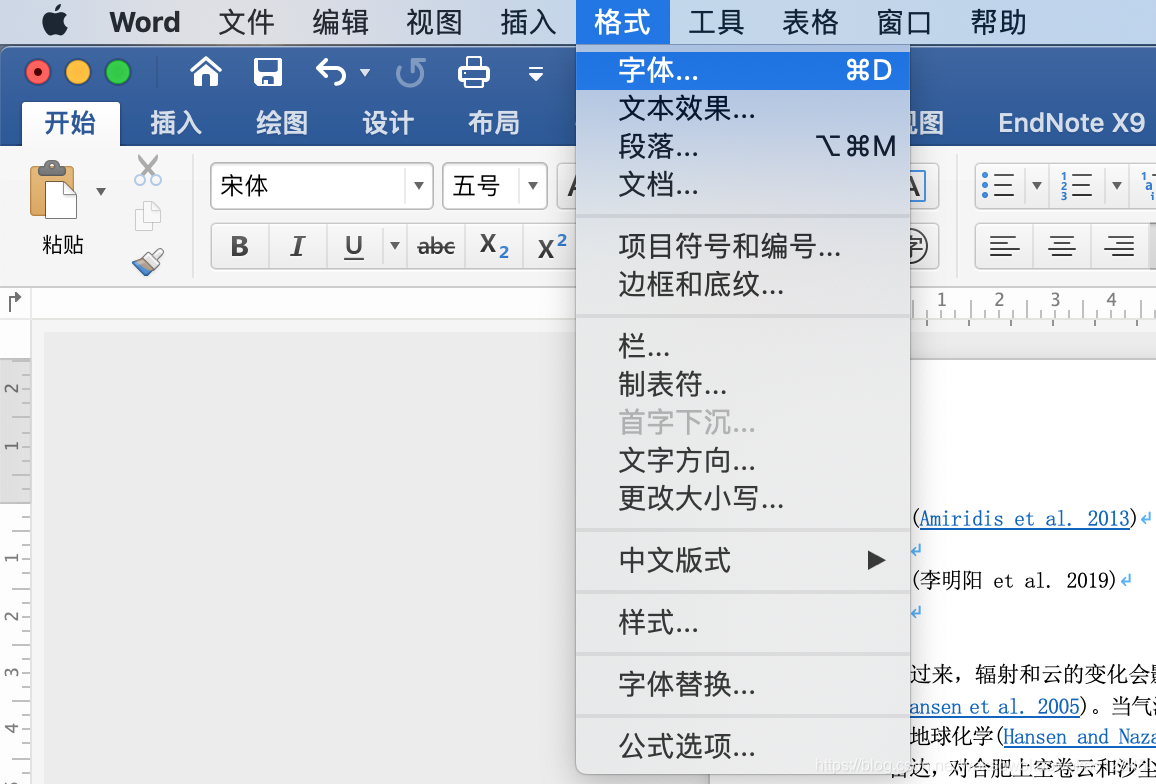Open the 插入 menu in menu bar

[x=528, y=22]
